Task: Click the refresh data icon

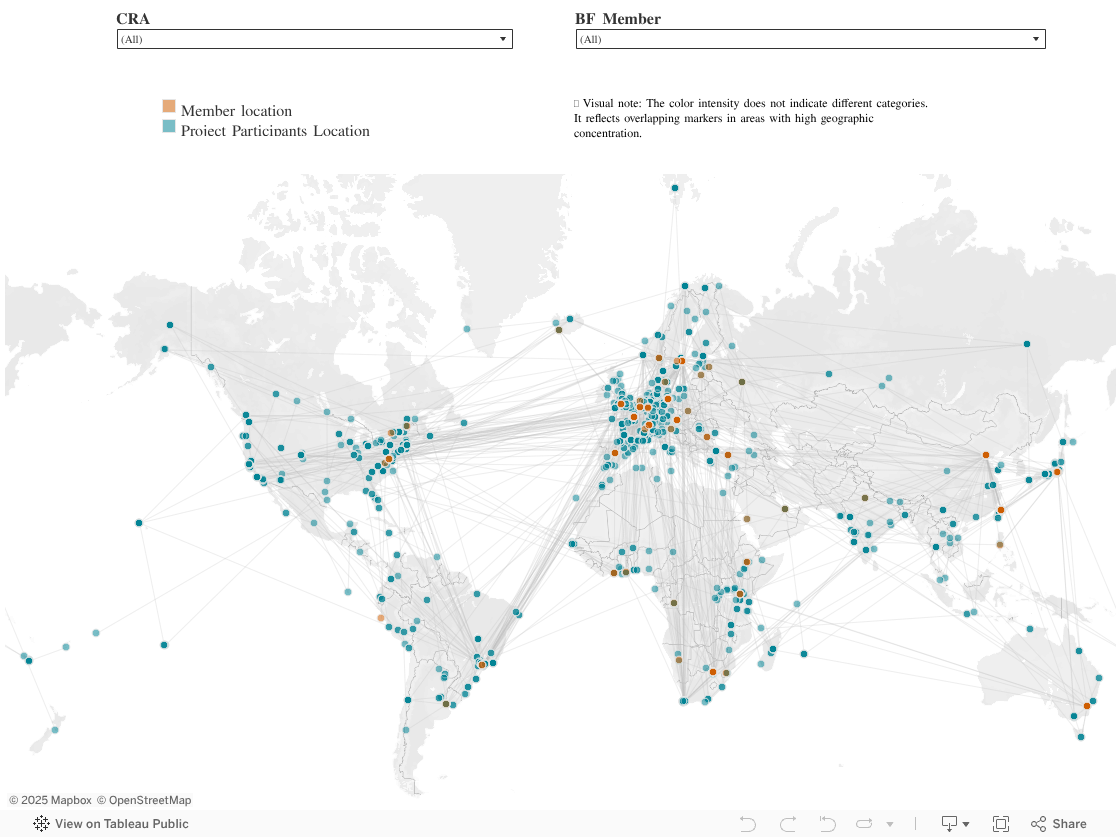Action: click(x=864, y=824)
